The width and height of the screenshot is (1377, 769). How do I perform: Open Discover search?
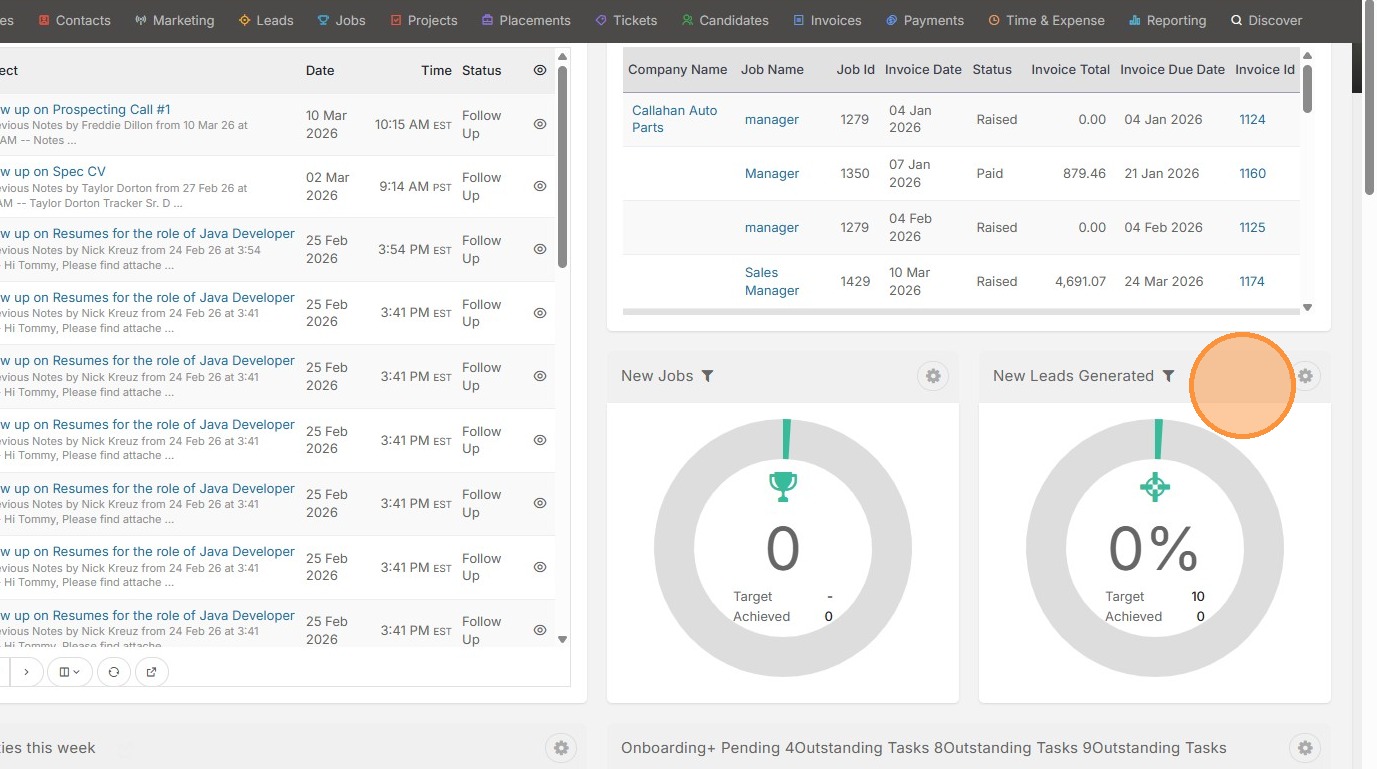[1266, 20]
